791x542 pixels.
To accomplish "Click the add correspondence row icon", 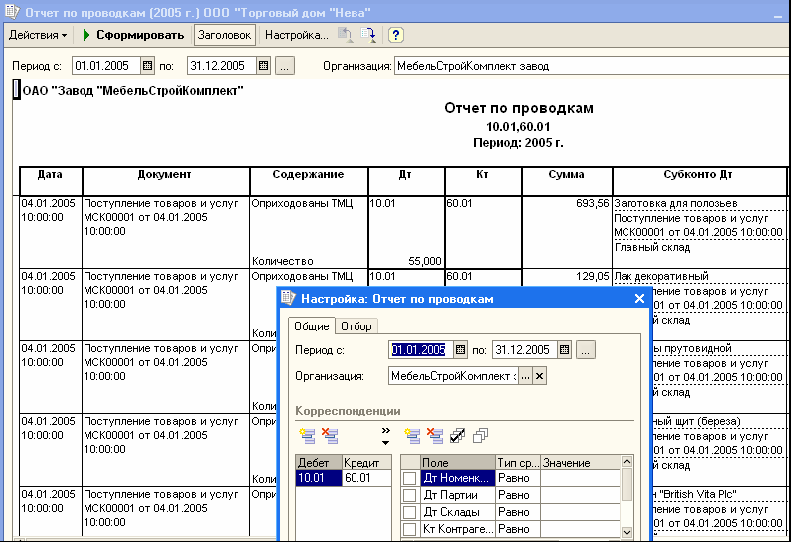I will pyautogui.click(x=306, y=435).
